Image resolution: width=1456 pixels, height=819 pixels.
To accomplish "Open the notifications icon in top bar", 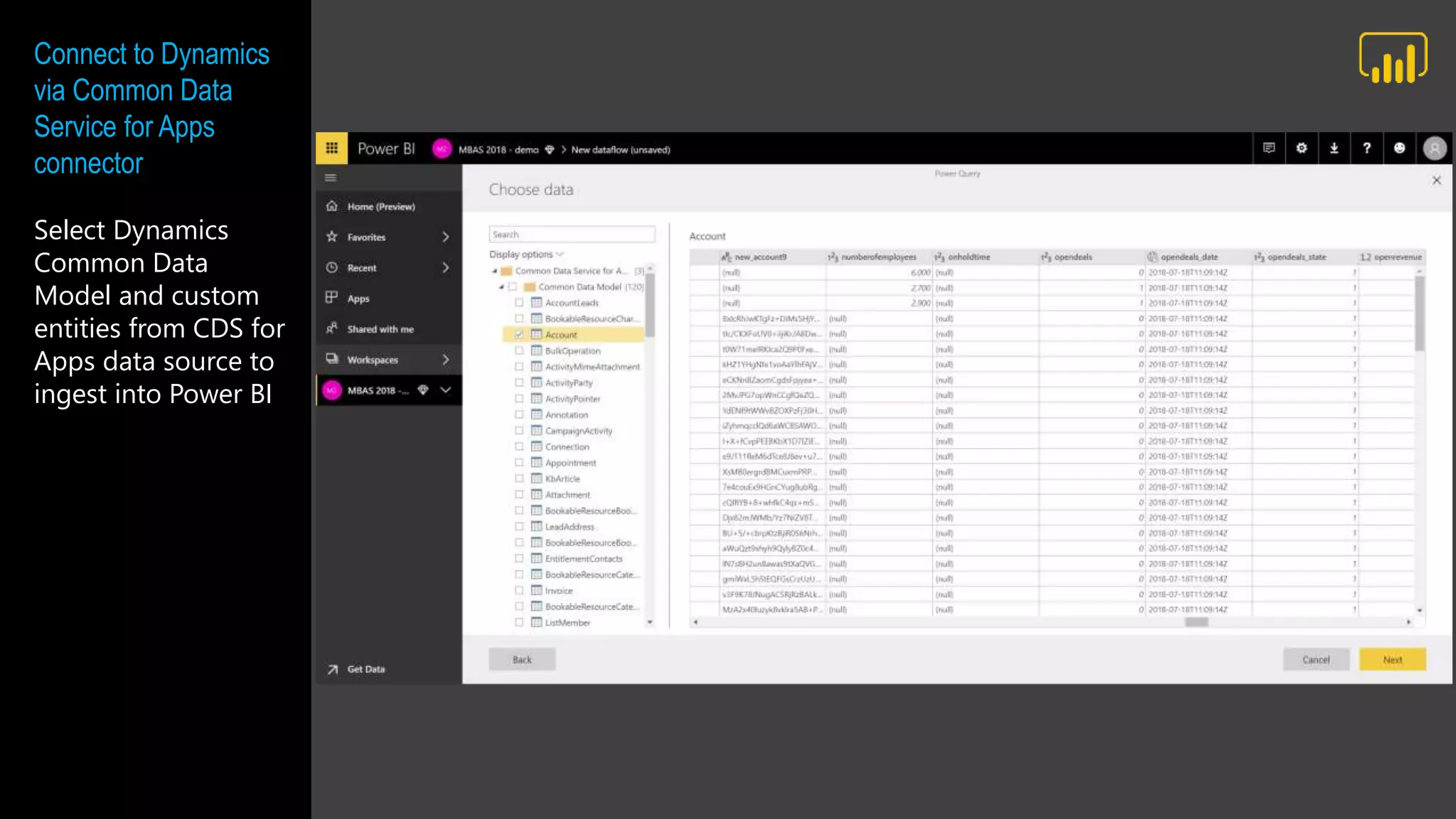I will click(1269, 148).
